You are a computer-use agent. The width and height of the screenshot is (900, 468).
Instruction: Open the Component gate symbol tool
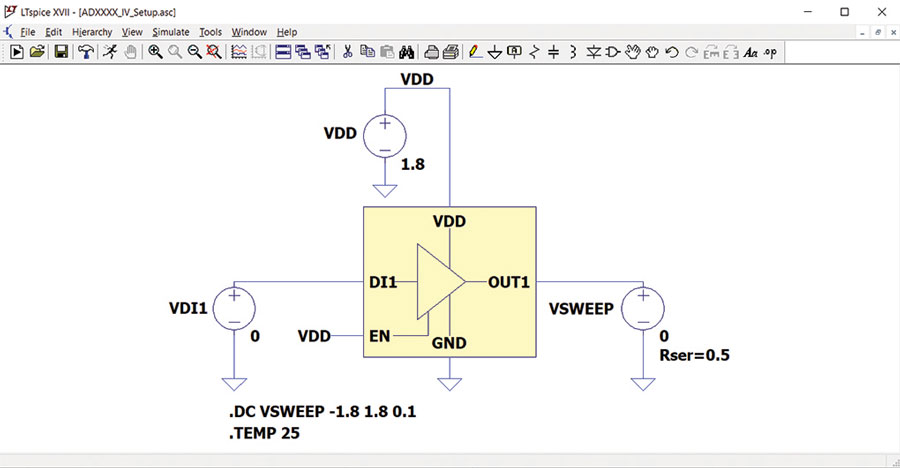pyautogui.click(x=613, y=52)
